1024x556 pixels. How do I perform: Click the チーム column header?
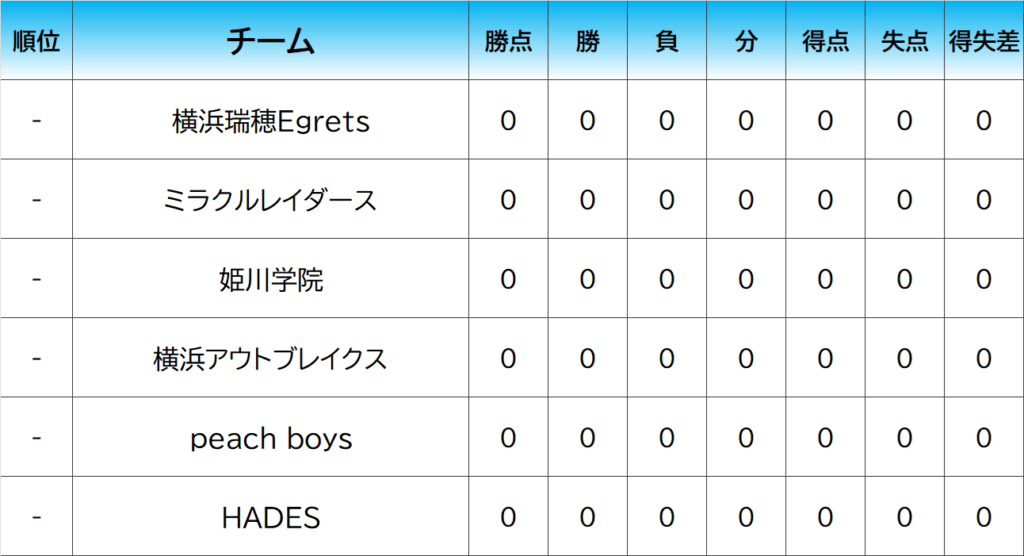point(271,42)
